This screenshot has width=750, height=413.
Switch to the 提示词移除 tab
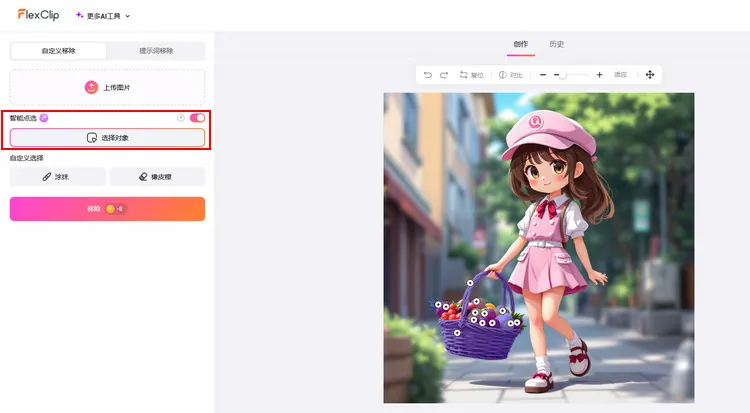click(156, 50)
